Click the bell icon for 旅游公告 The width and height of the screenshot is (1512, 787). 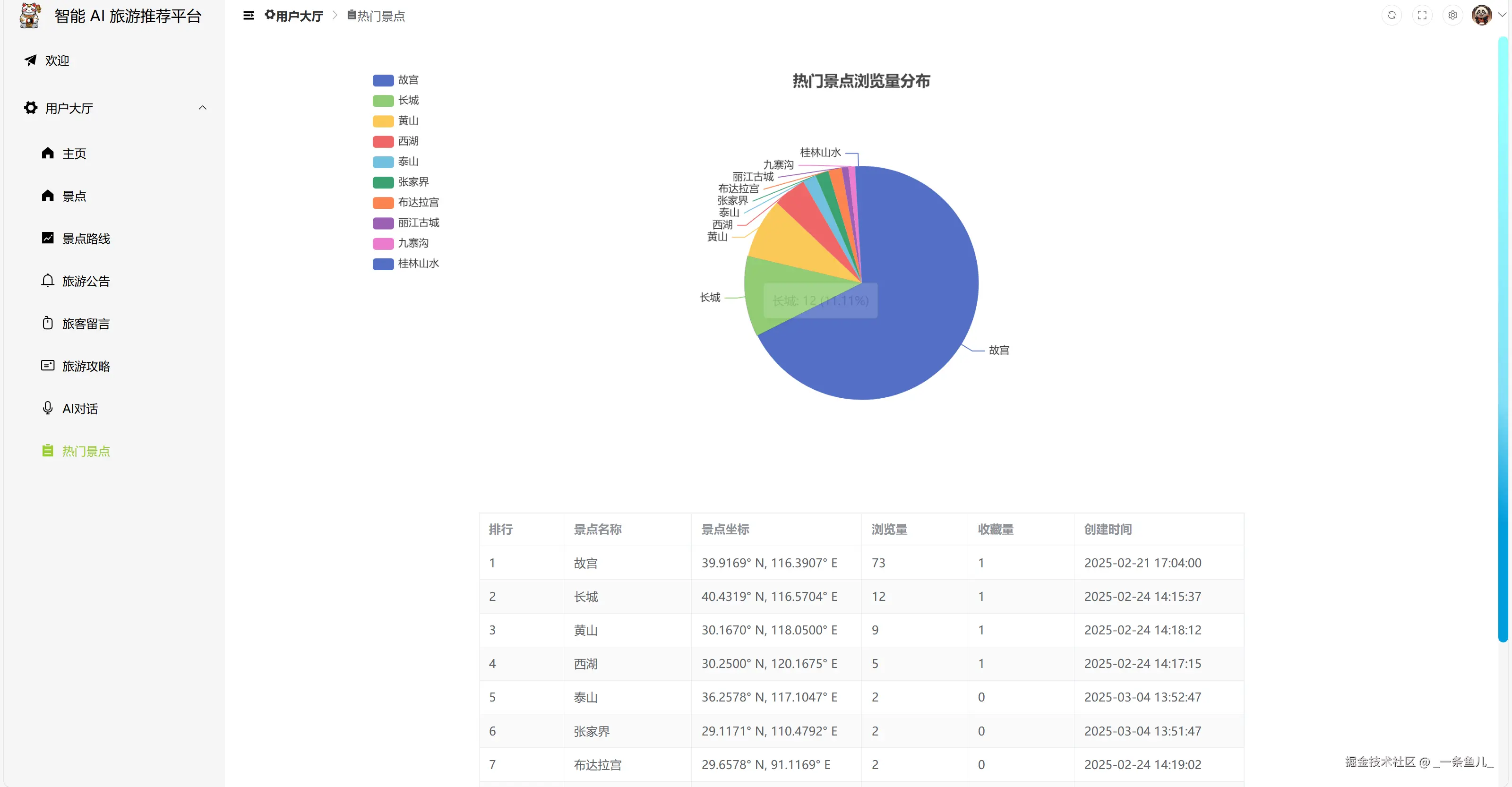coord(48,281)
